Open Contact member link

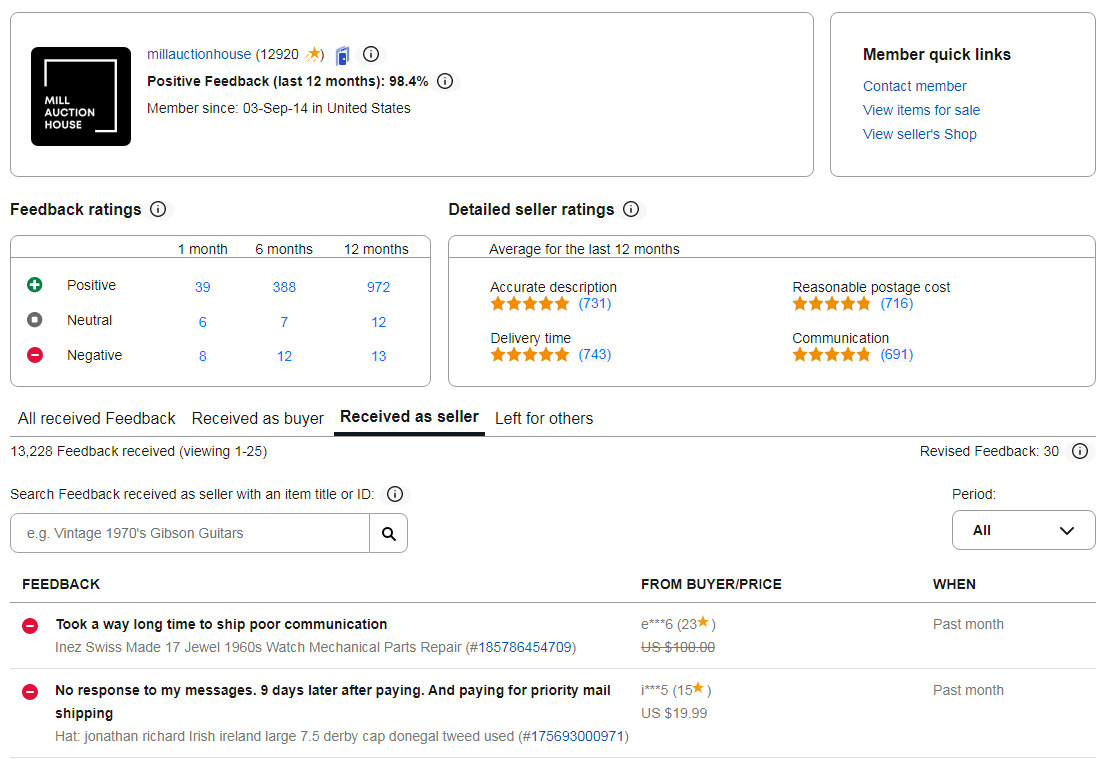pyautogui.click(x=914, y=86)
